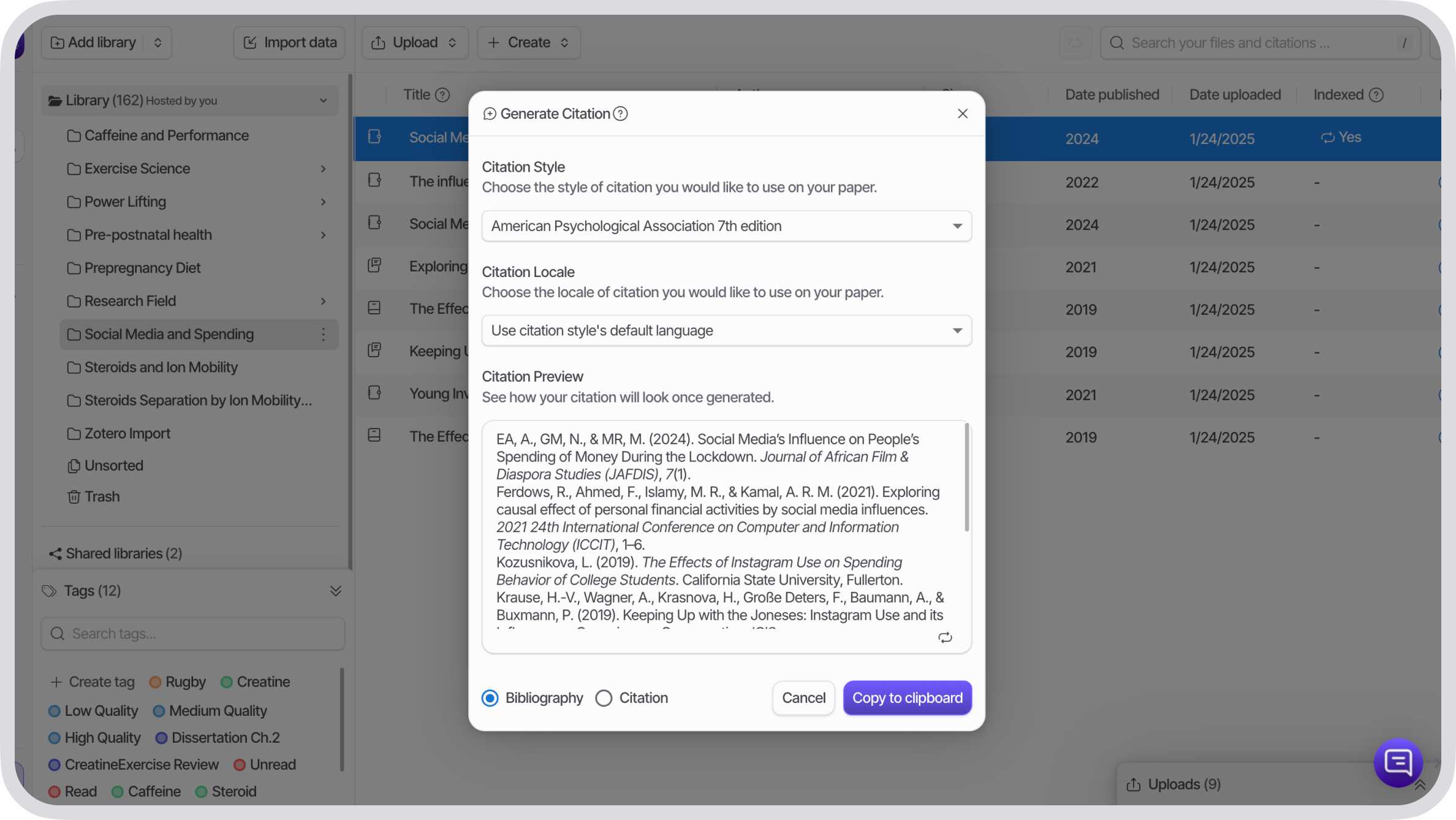
Task: Open the chat support bubble
Action: click(1398, 763)
